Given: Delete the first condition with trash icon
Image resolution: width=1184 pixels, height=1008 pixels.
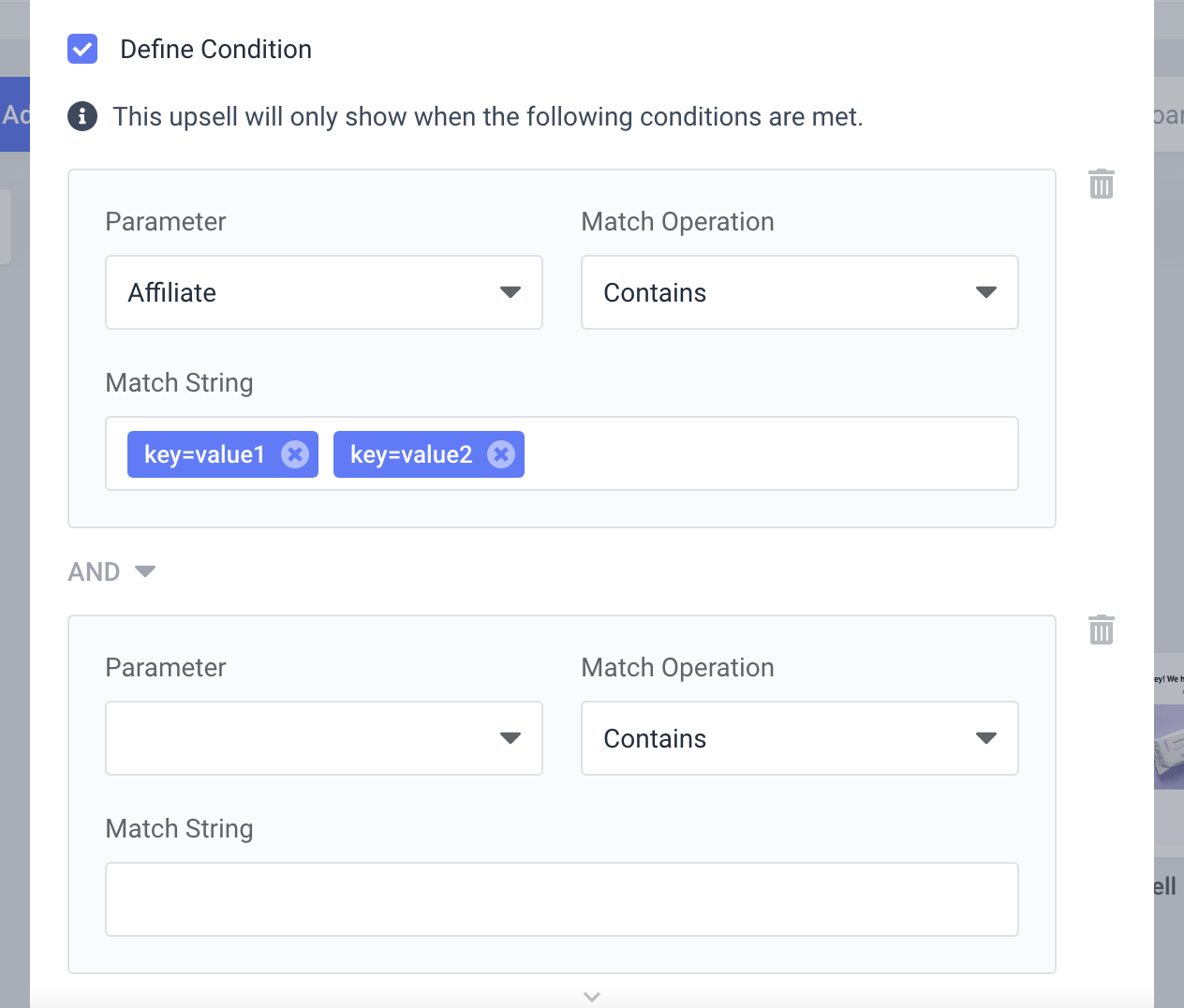Looking at the screenshot, I should click(1102, 184).
